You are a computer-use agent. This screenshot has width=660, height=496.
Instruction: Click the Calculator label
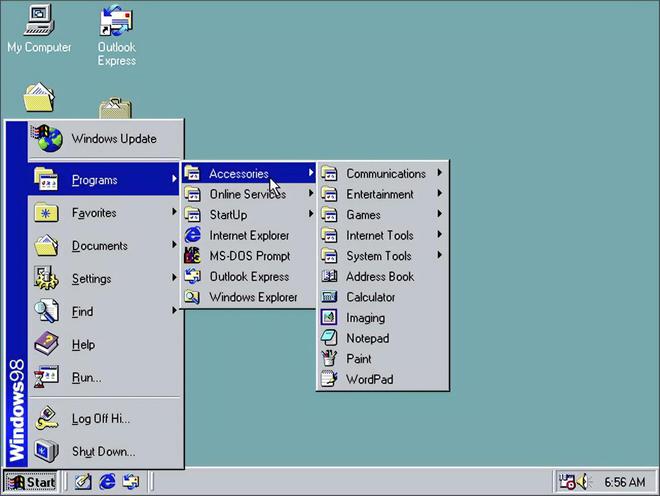[370, 297]
